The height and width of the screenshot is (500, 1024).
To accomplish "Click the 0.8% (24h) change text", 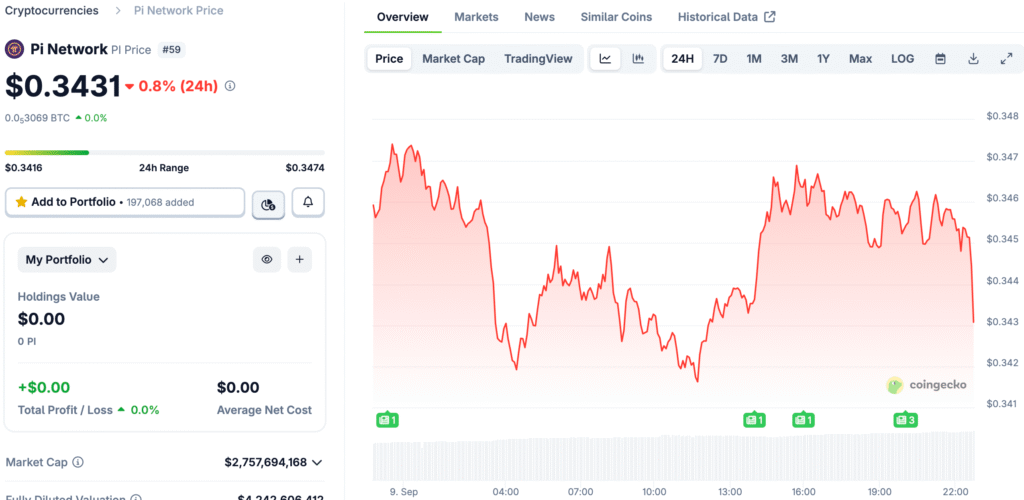I will click(178, 86).
